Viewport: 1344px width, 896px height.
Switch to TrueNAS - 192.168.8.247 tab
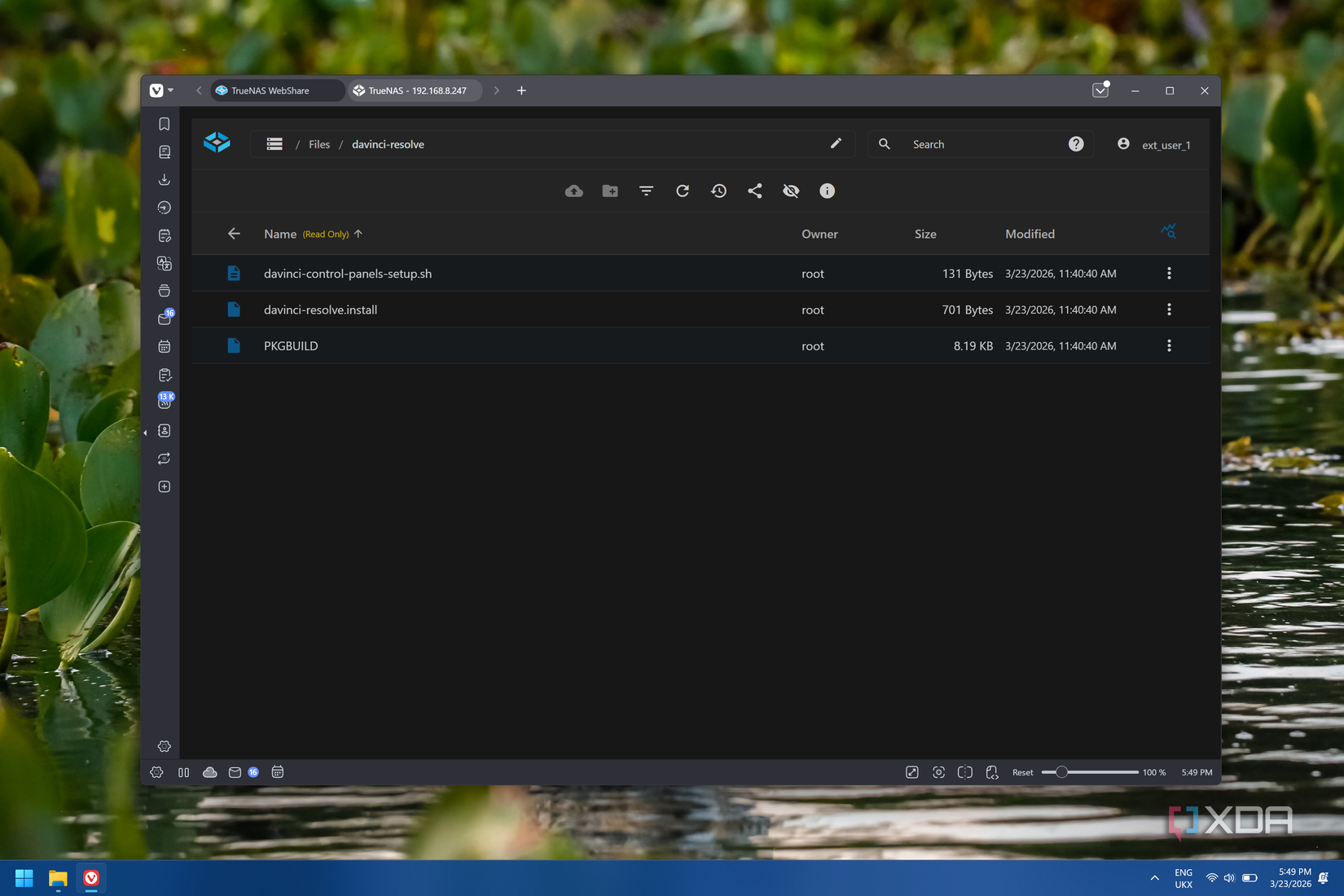click(x=415, y=90)
